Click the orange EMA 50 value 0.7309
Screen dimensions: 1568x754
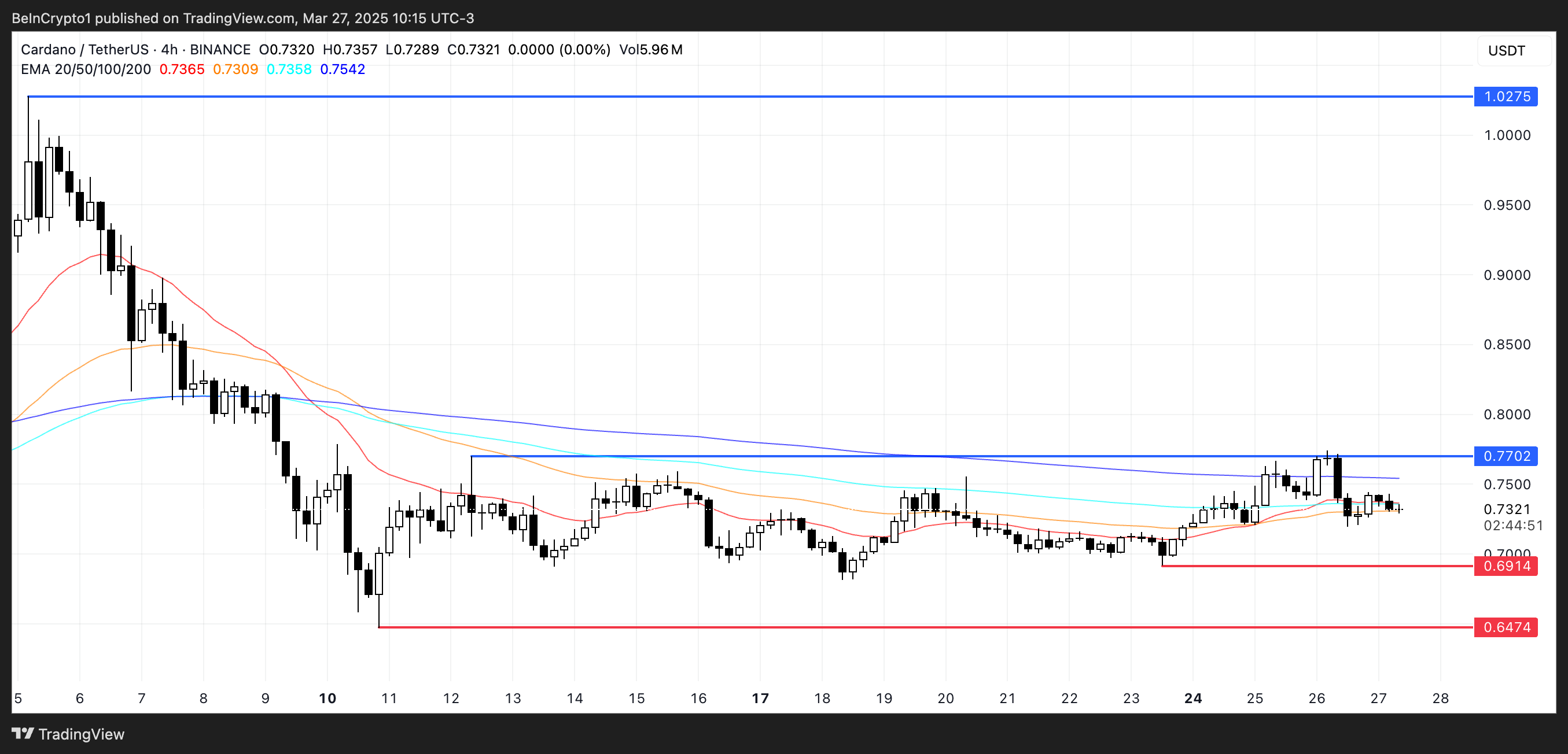pos(235,69)
